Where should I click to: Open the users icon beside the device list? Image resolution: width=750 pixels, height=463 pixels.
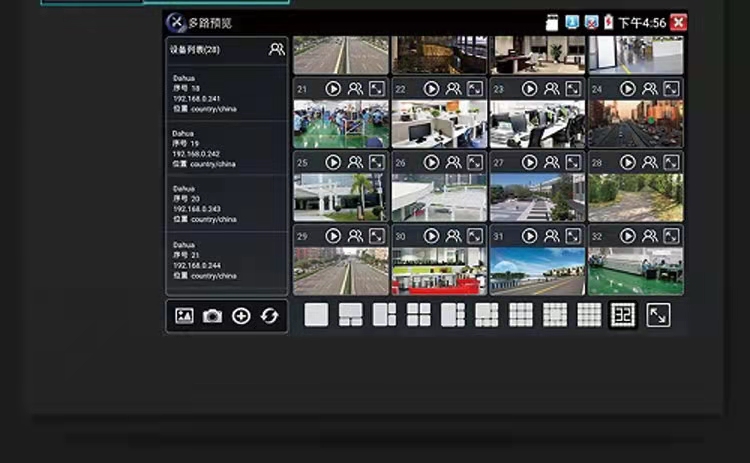(x=276, y=49)
